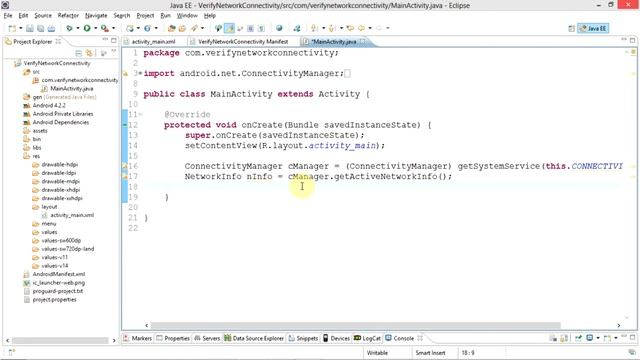Open the Window menu
Viewport: 640px width, 360px height.
tap(187, 16)
